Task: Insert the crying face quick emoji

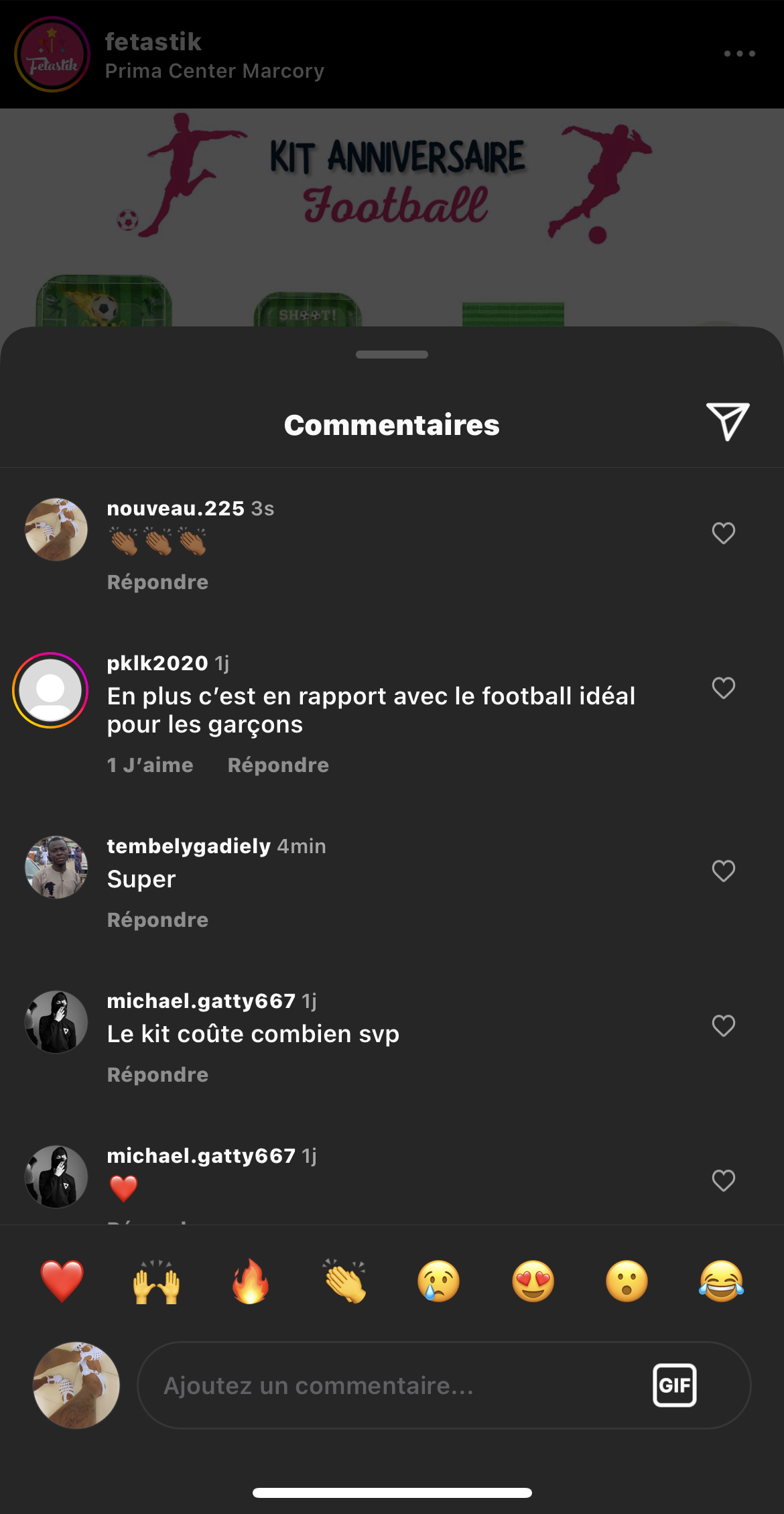Action: click(439, 1281)
